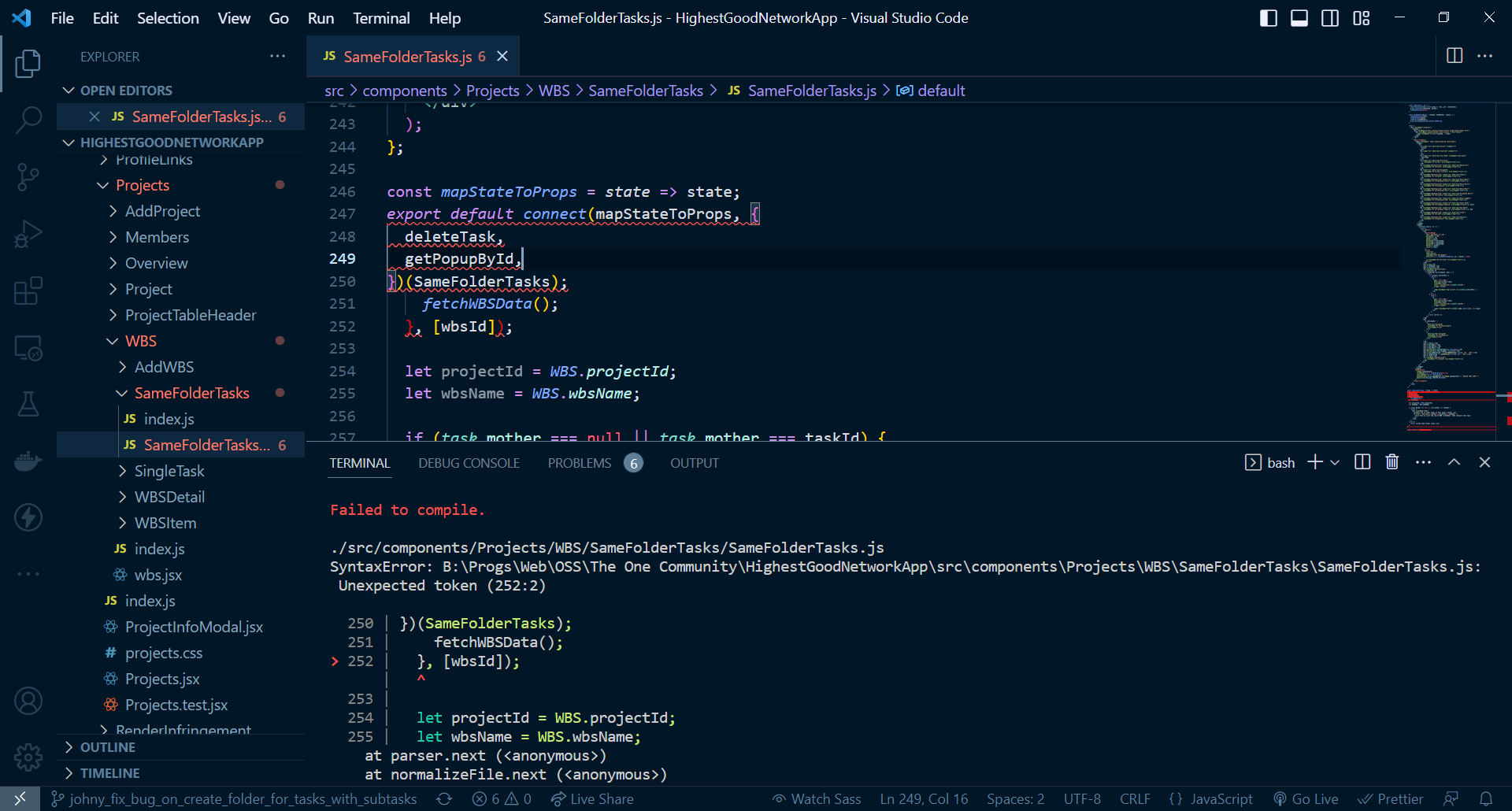The width and height of the screenshot is (1512, 811).
Task: Open the Manage gear icon
Action: [x=28, y=757]
